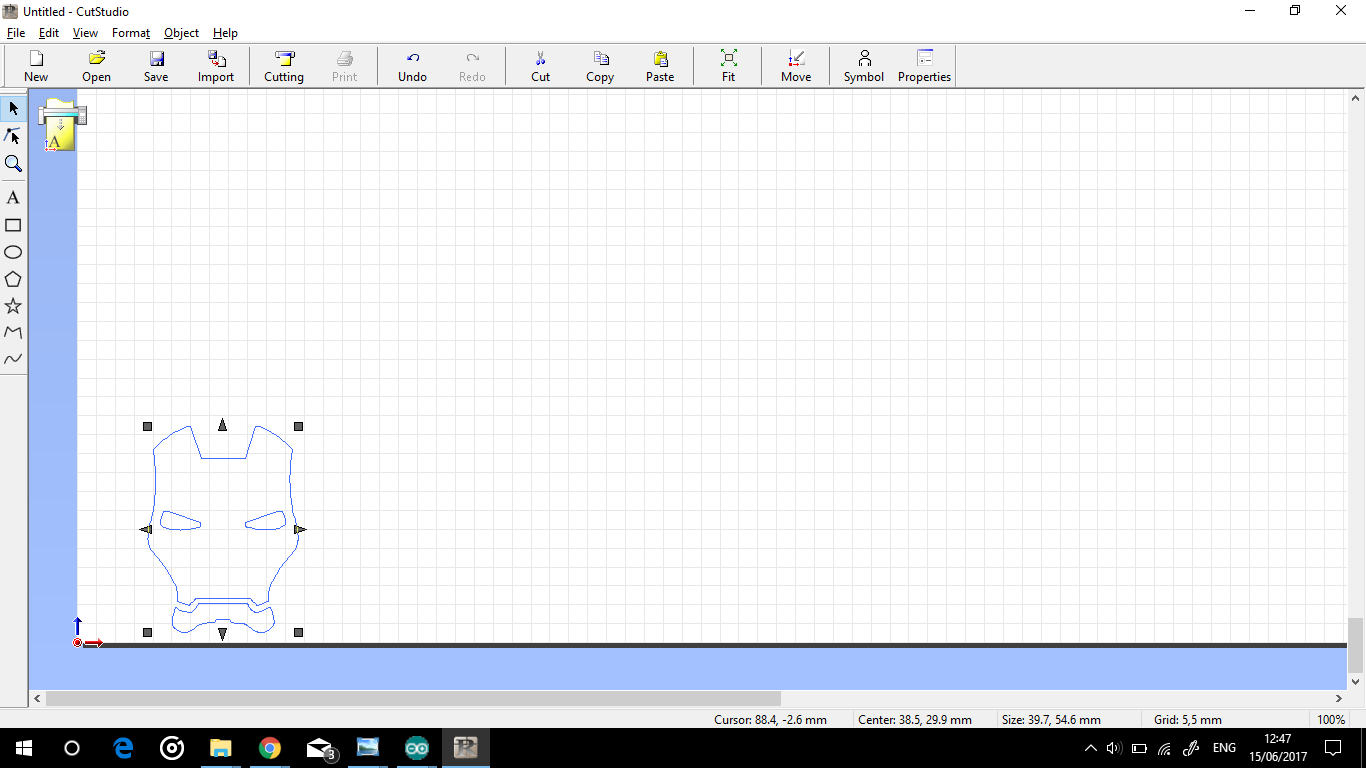Click the red origin point marker
Image resolution: width=1366 pixels, height=768 pixels.
78,642
